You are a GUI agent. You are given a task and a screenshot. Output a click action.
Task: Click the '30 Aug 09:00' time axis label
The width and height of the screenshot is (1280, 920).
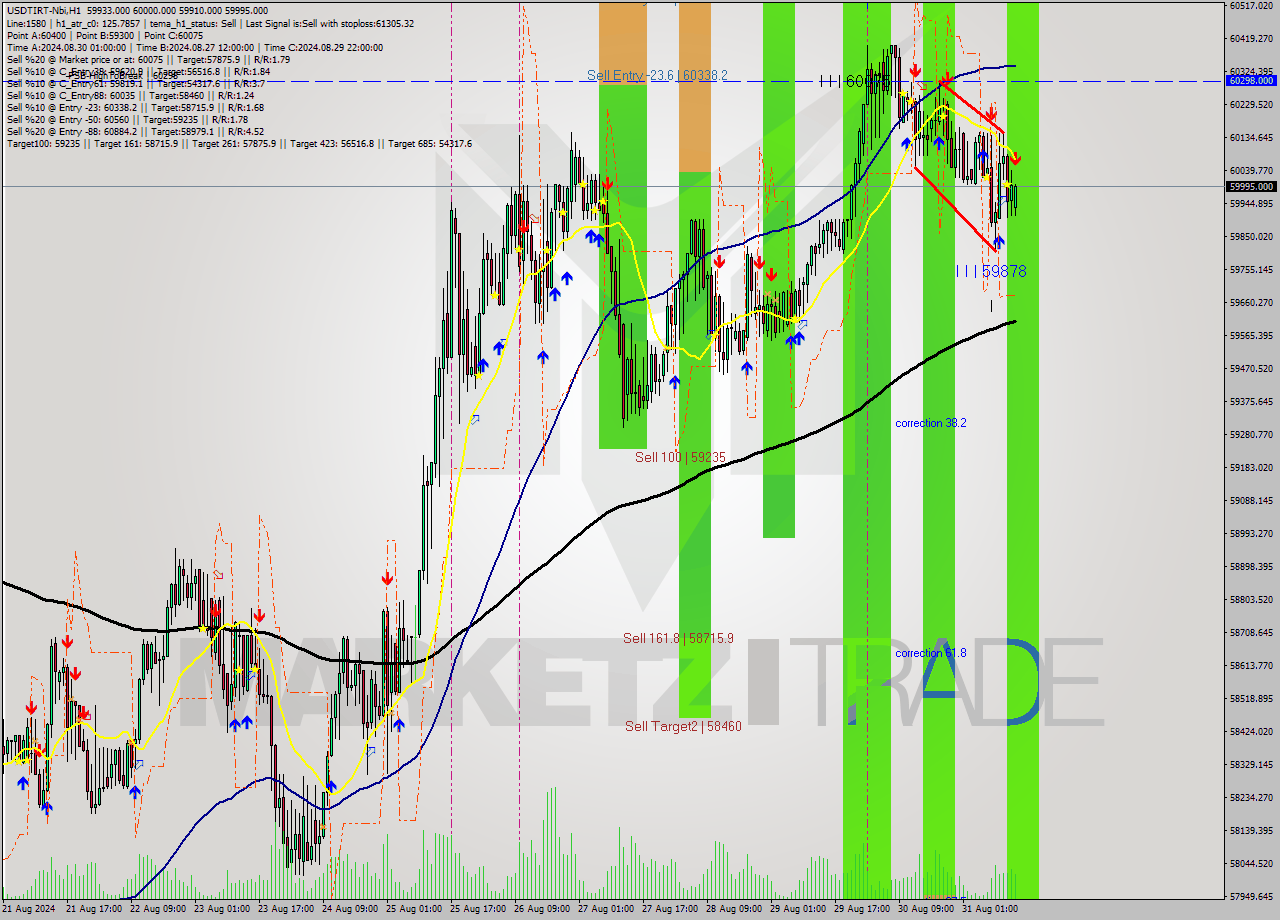927,909
